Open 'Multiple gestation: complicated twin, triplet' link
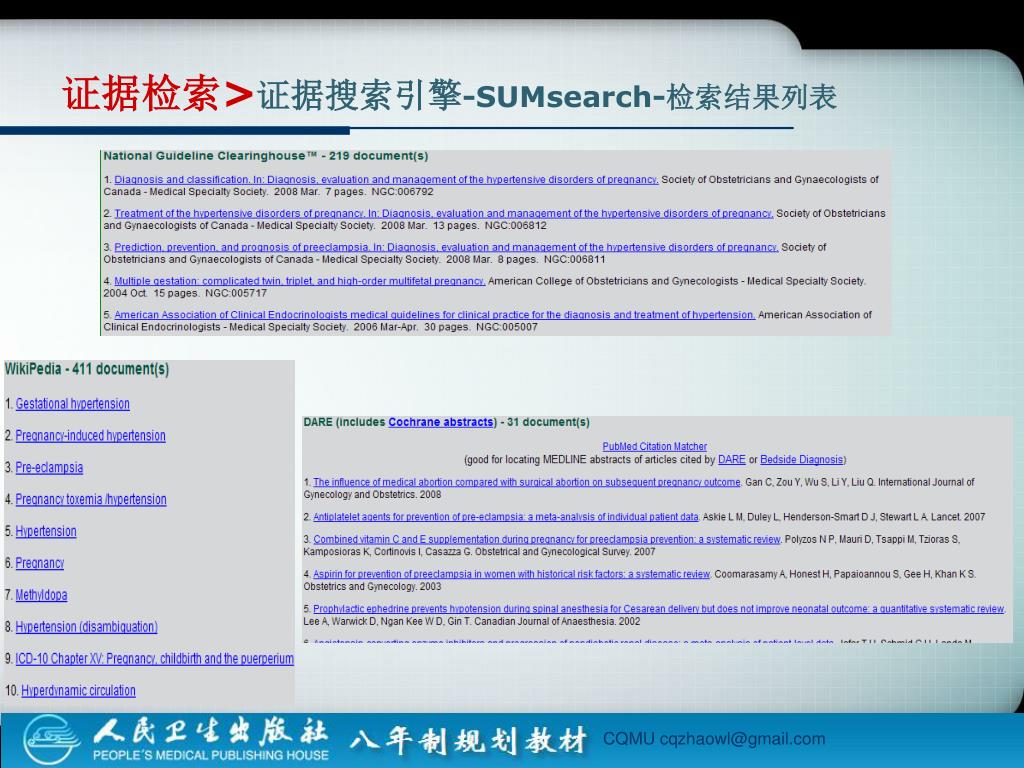Screen dimensions: 1024x768 300,281
